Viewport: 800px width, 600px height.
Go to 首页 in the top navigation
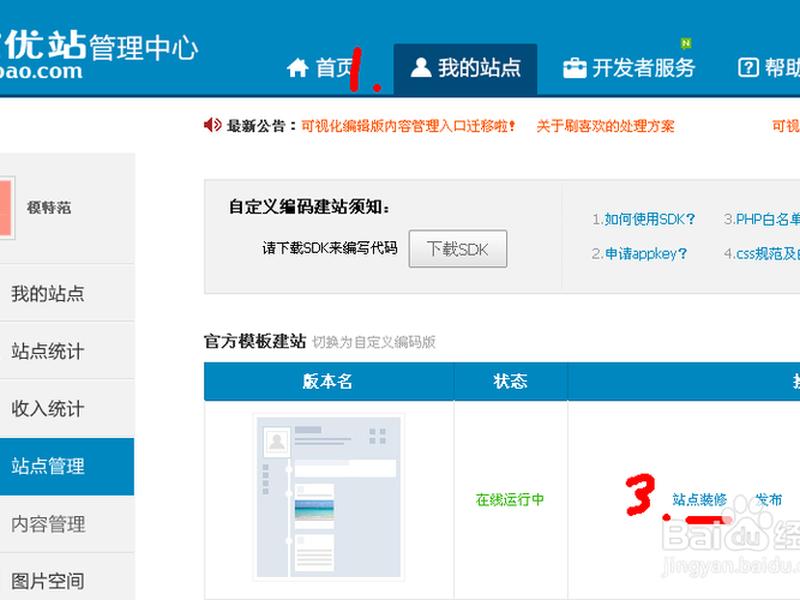click(x=320, y=68)
